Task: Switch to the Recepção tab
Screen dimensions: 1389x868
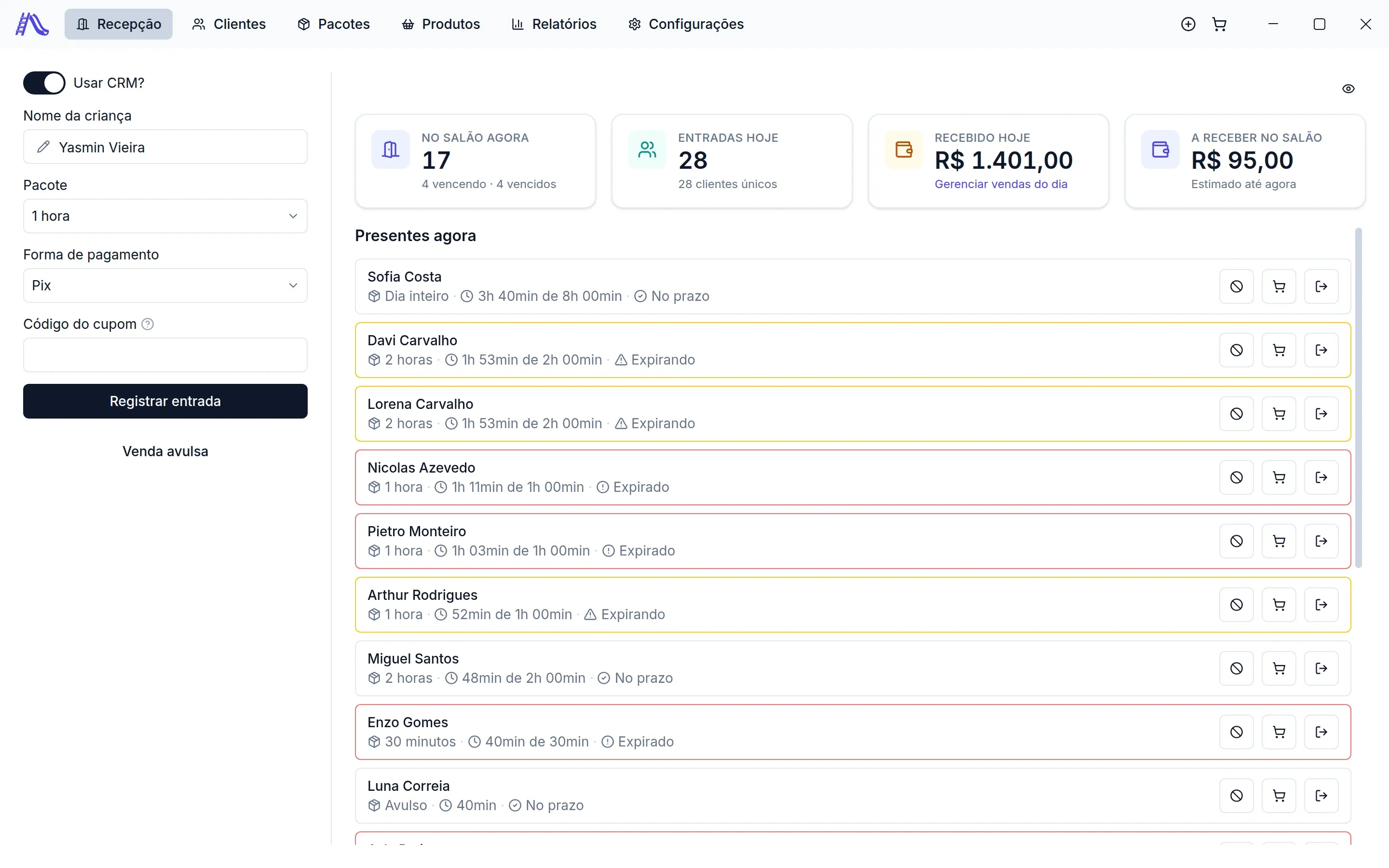Action: tap(118, 24)
